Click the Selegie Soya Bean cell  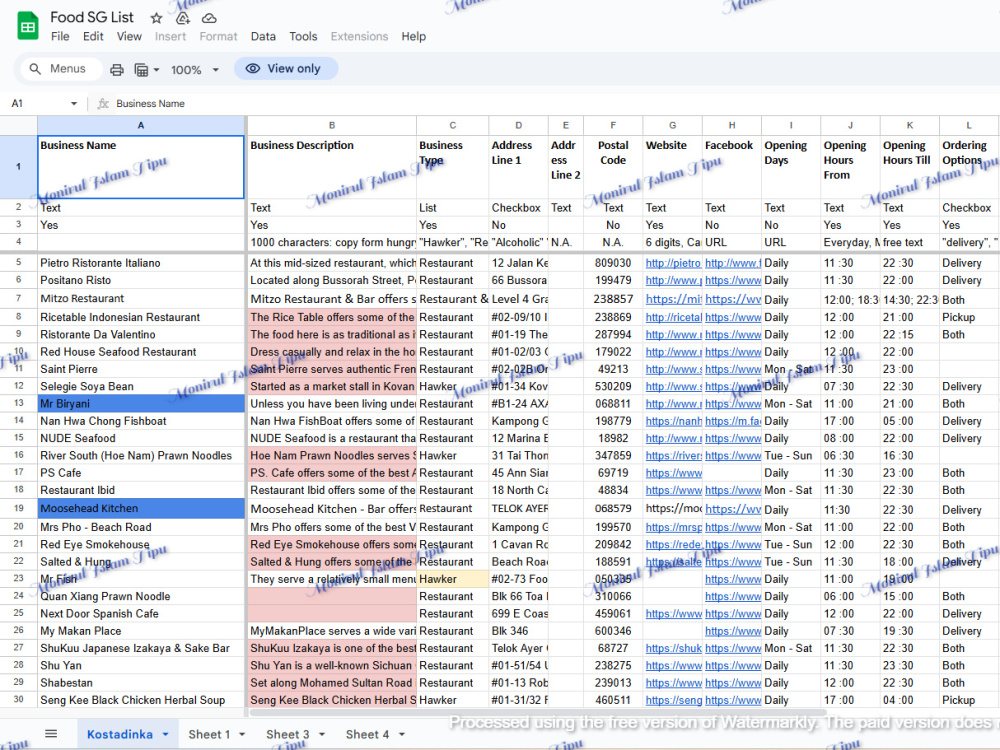point(141,386)
